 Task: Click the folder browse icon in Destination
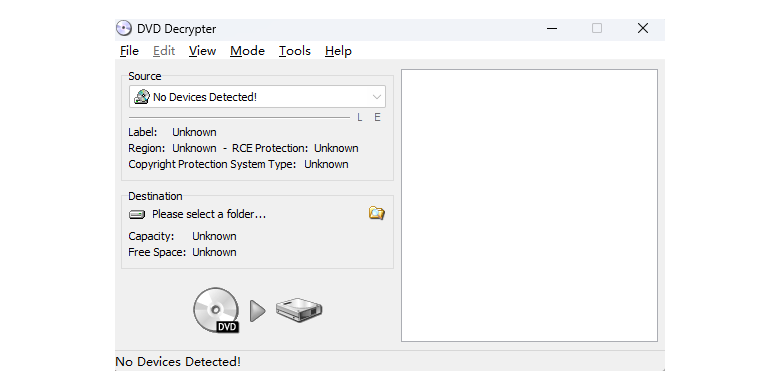[377, 213]
